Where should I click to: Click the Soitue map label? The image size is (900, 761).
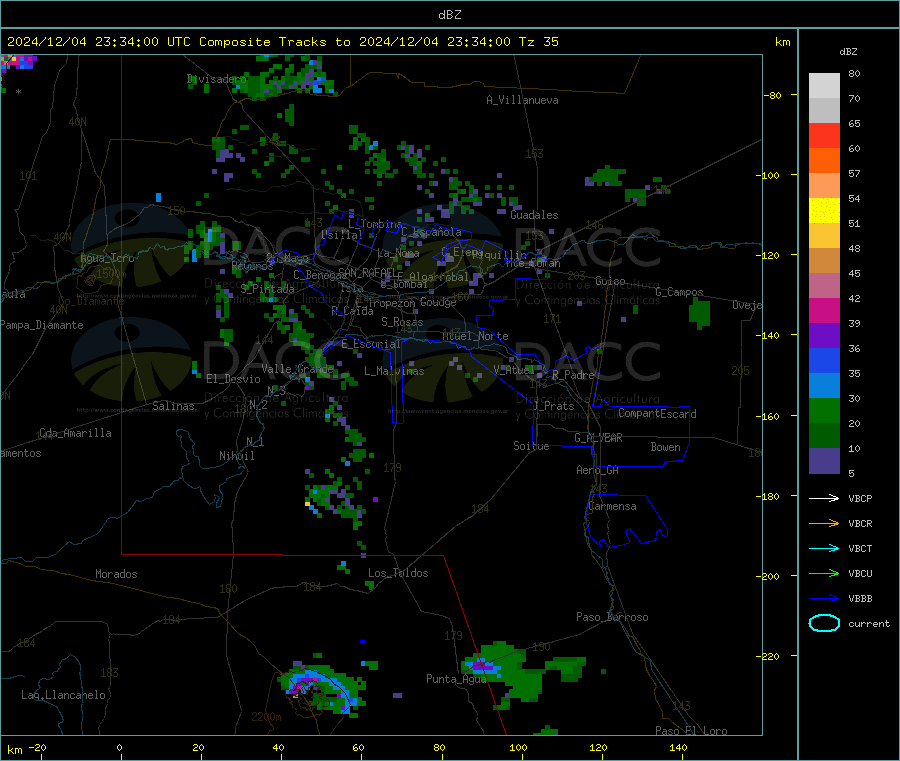click(531, 446)
